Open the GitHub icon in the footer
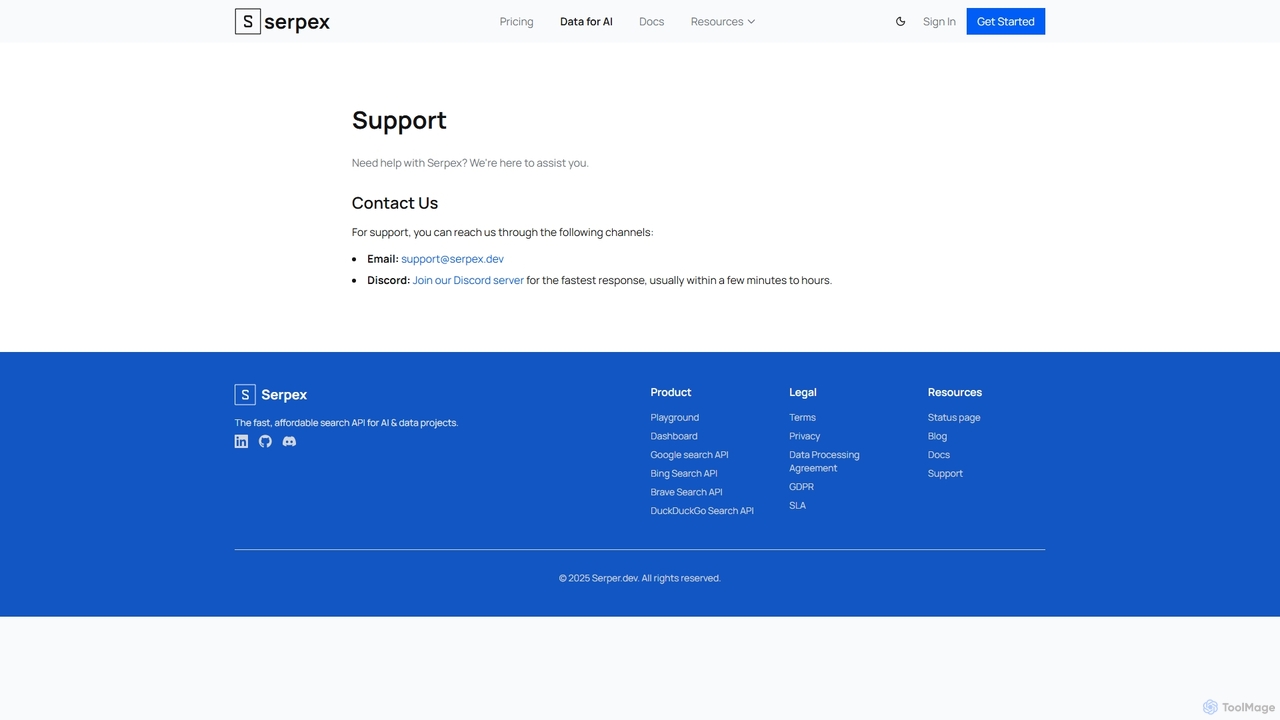 (x=265, y=441)
